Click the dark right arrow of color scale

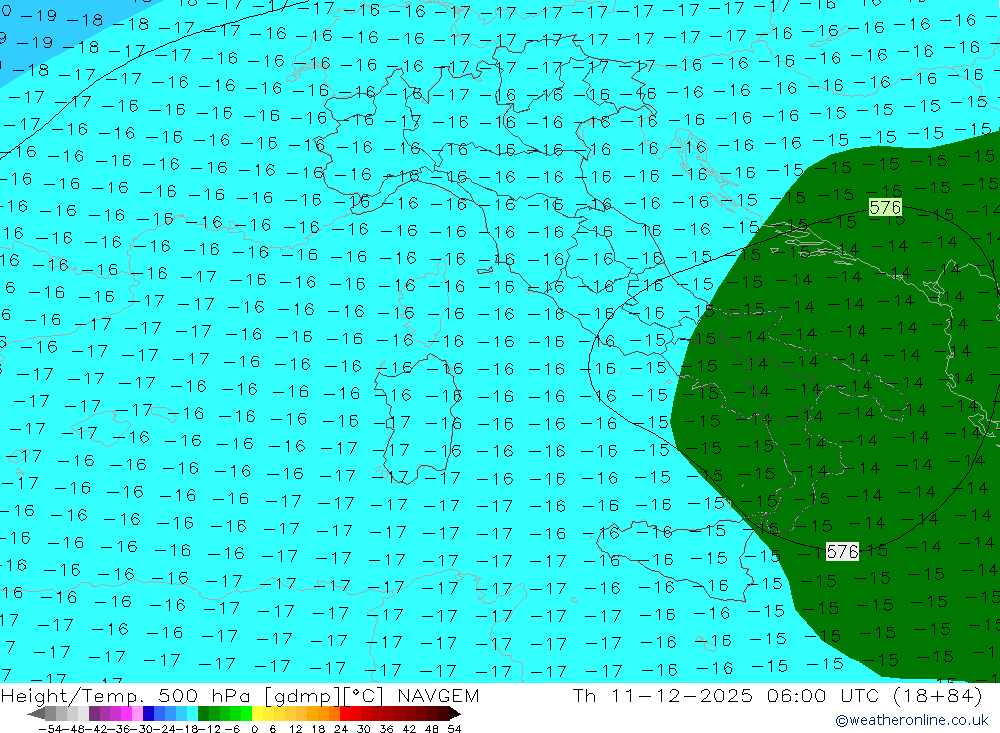pos(454,714)
